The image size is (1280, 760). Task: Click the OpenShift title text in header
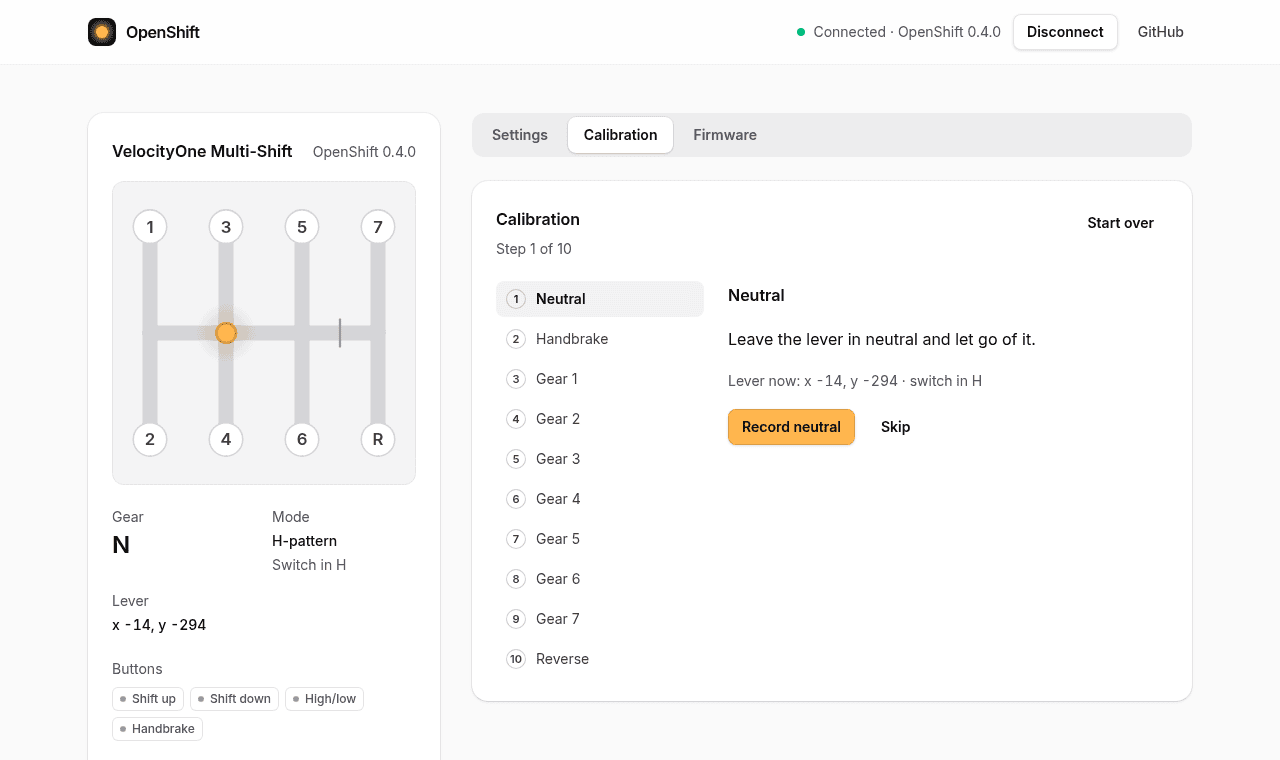[163, 32]
